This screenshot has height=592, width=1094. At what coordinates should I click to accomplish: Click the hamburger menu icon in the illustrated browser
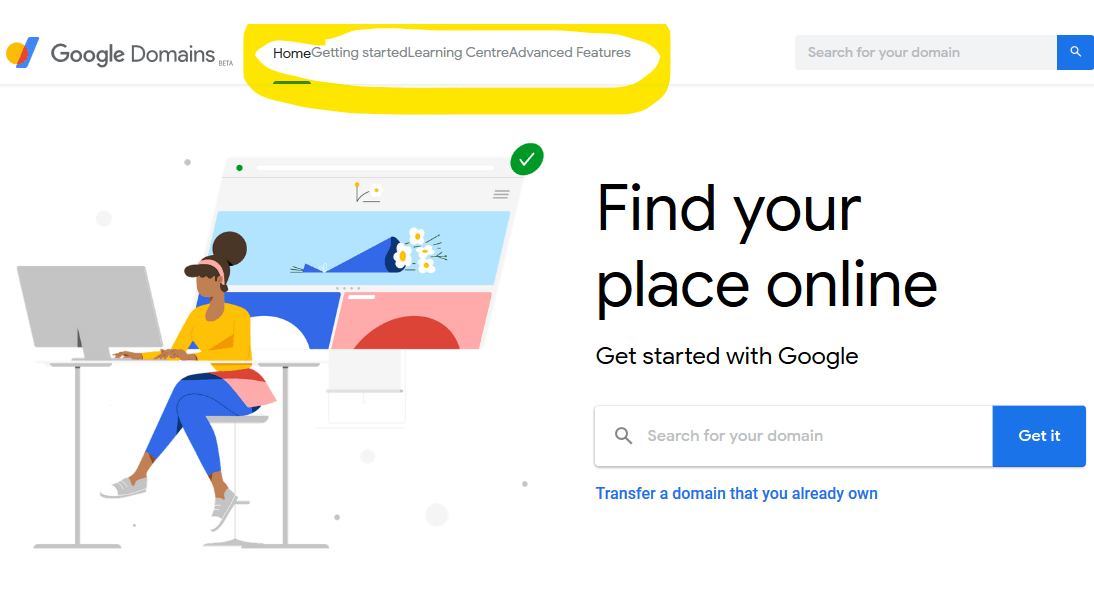click(501, 194)
